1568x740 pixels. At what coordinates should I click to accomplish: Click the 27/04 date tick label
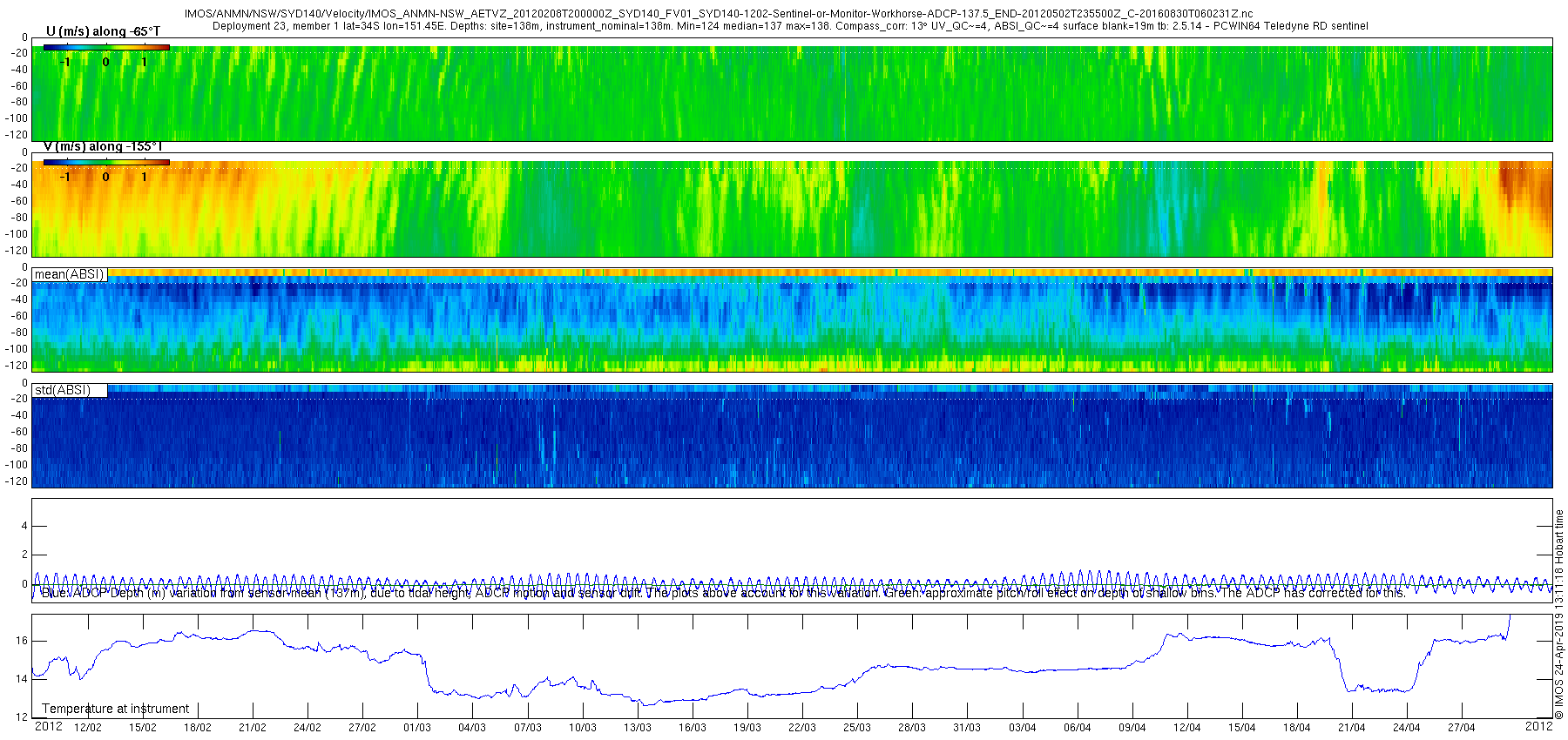(x=1462, y=728)
